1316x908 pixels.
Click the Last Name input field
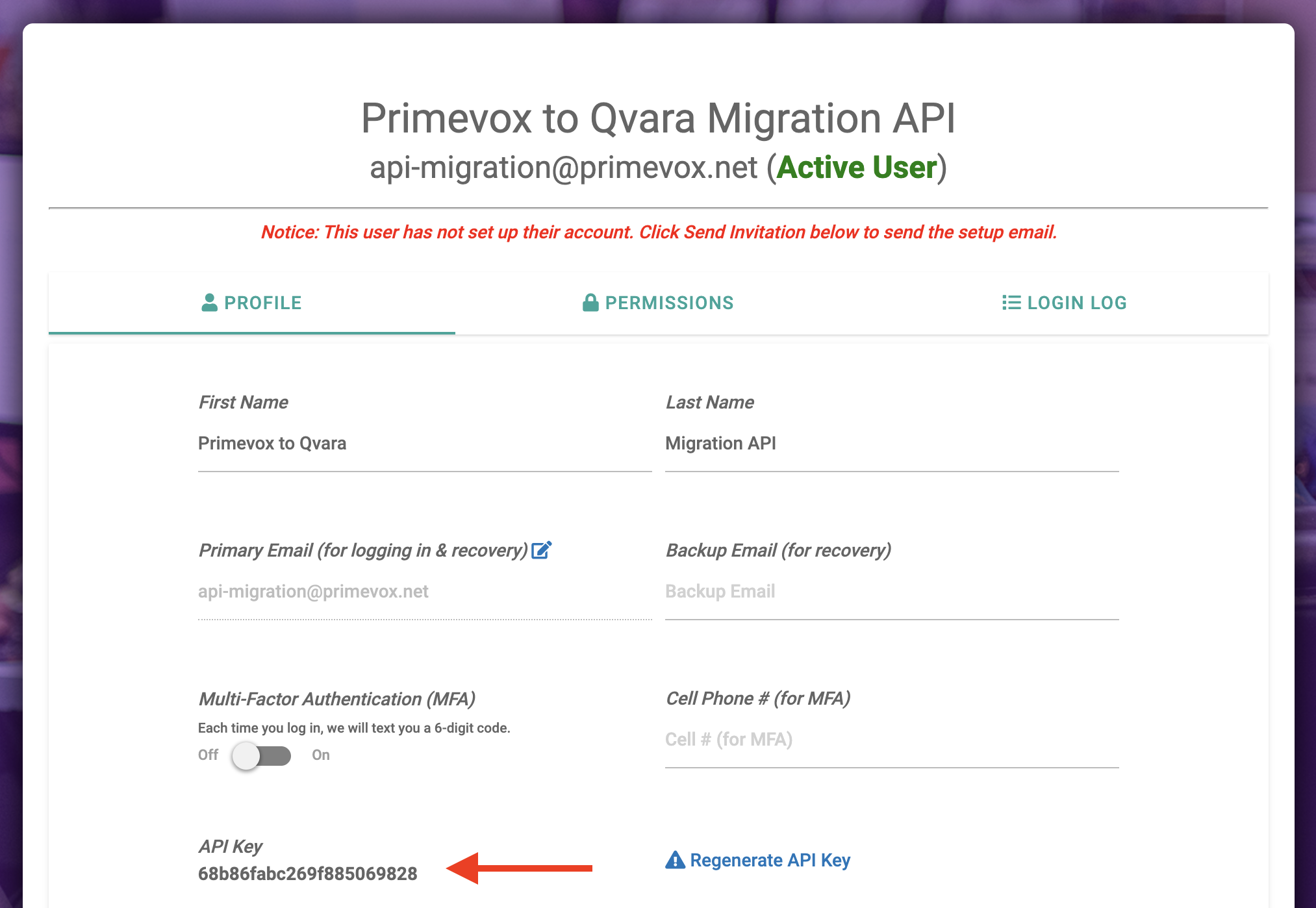coord(892,444)
